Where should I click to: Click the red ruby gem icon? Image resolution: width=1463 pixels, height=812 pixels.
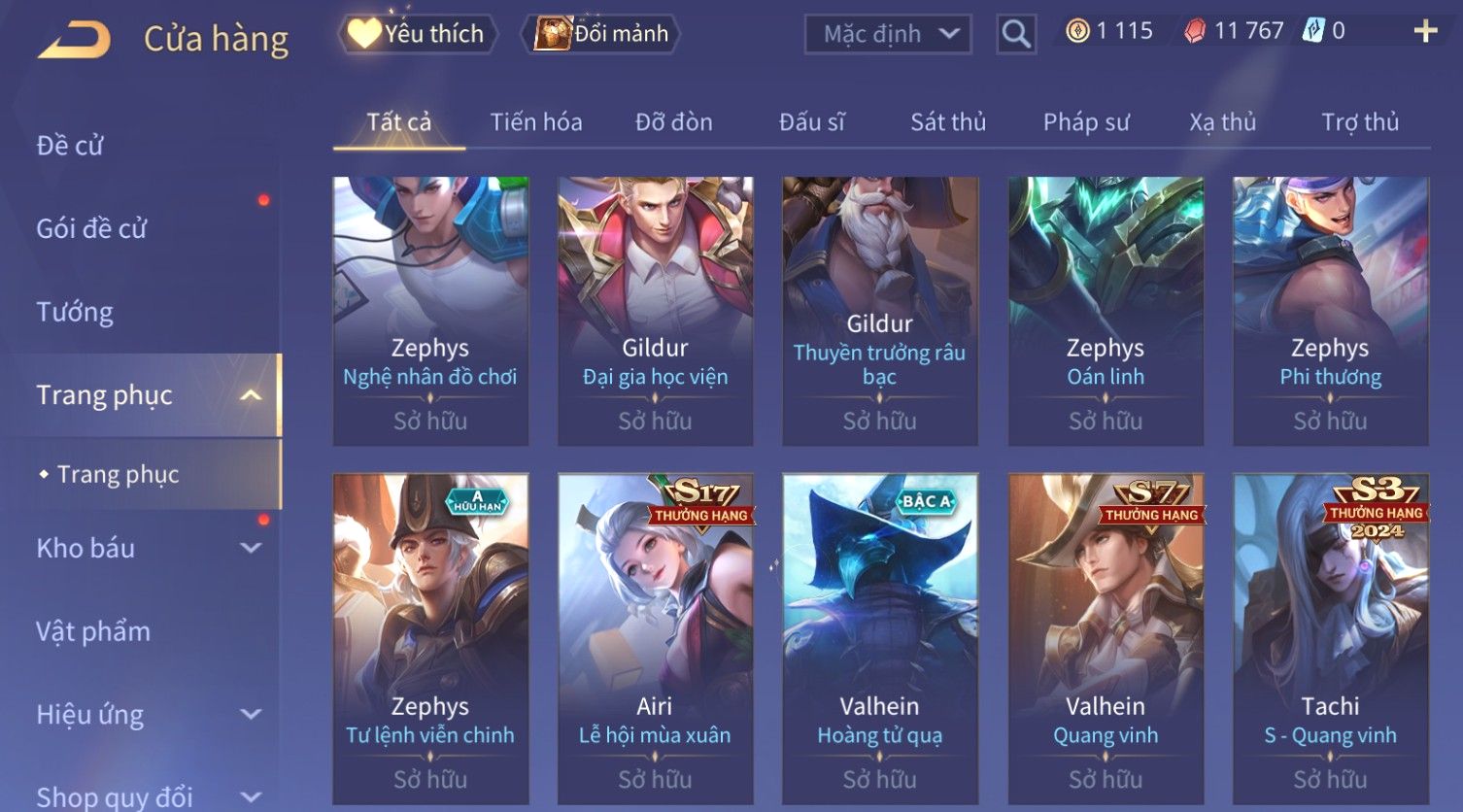(1194, 32)
